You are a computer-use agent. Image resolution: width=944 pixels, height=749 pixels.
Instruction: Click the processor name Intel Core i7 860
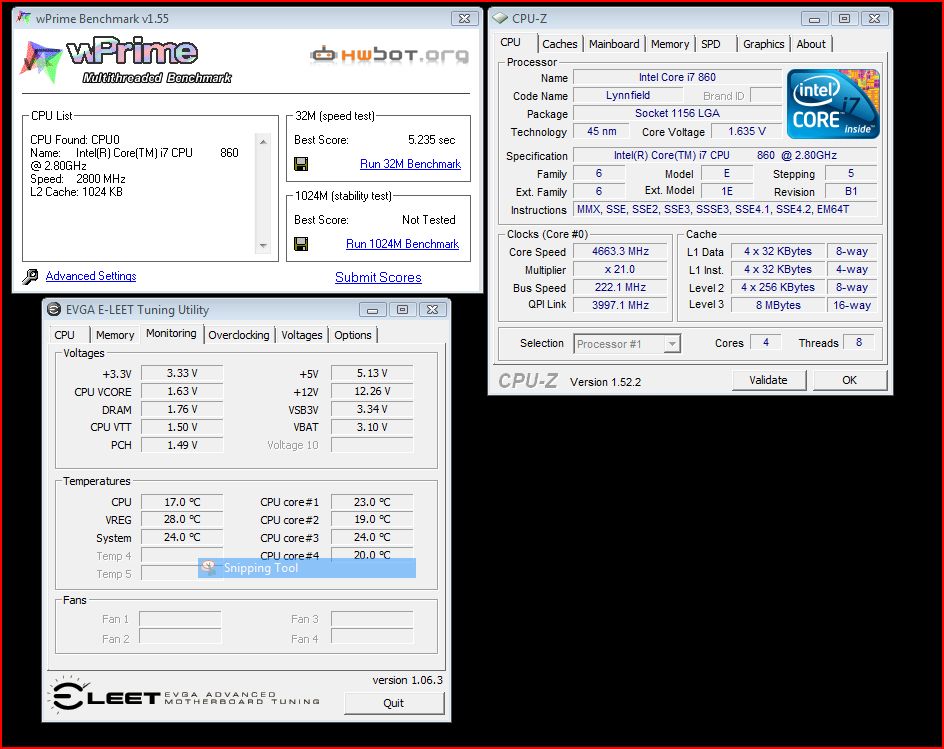(677, 77)
